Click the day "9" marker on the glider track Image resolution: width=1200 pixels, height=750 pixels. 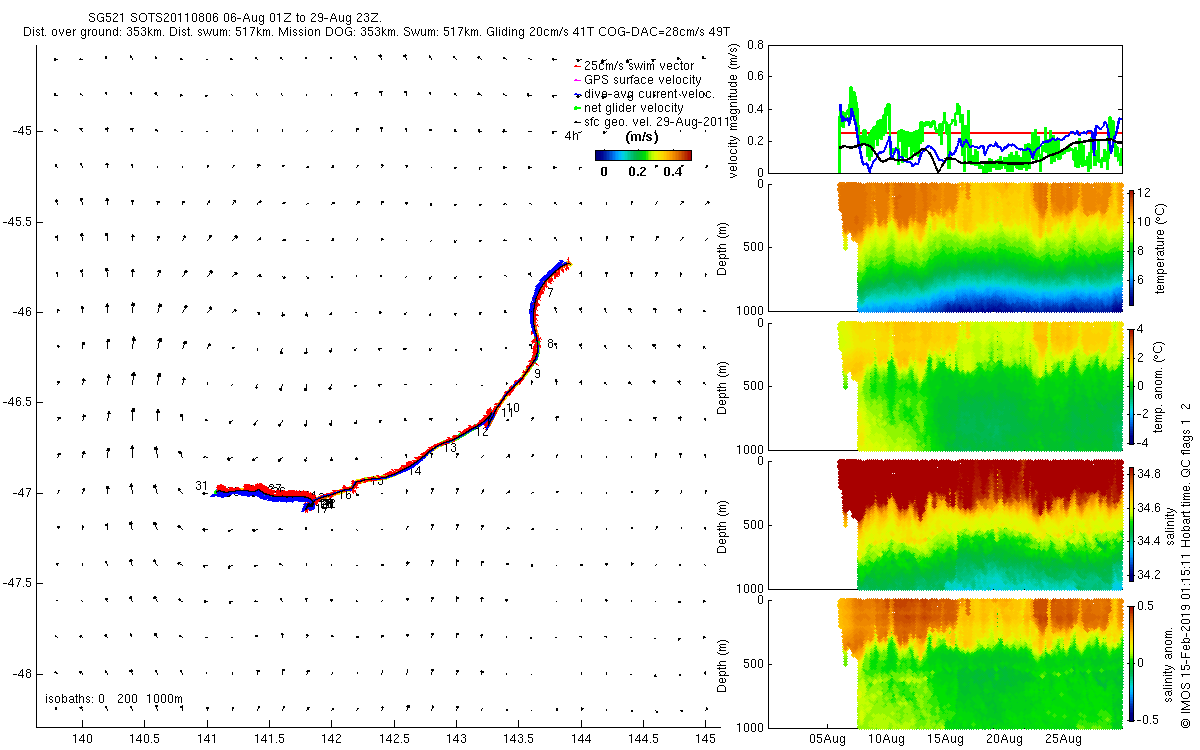[537, 374]
